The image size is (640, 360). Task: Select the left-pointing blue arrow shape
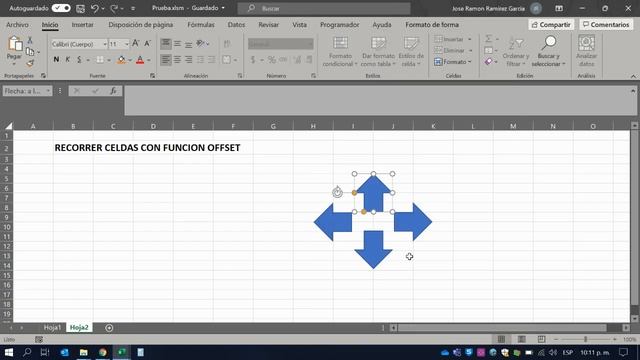333,222
